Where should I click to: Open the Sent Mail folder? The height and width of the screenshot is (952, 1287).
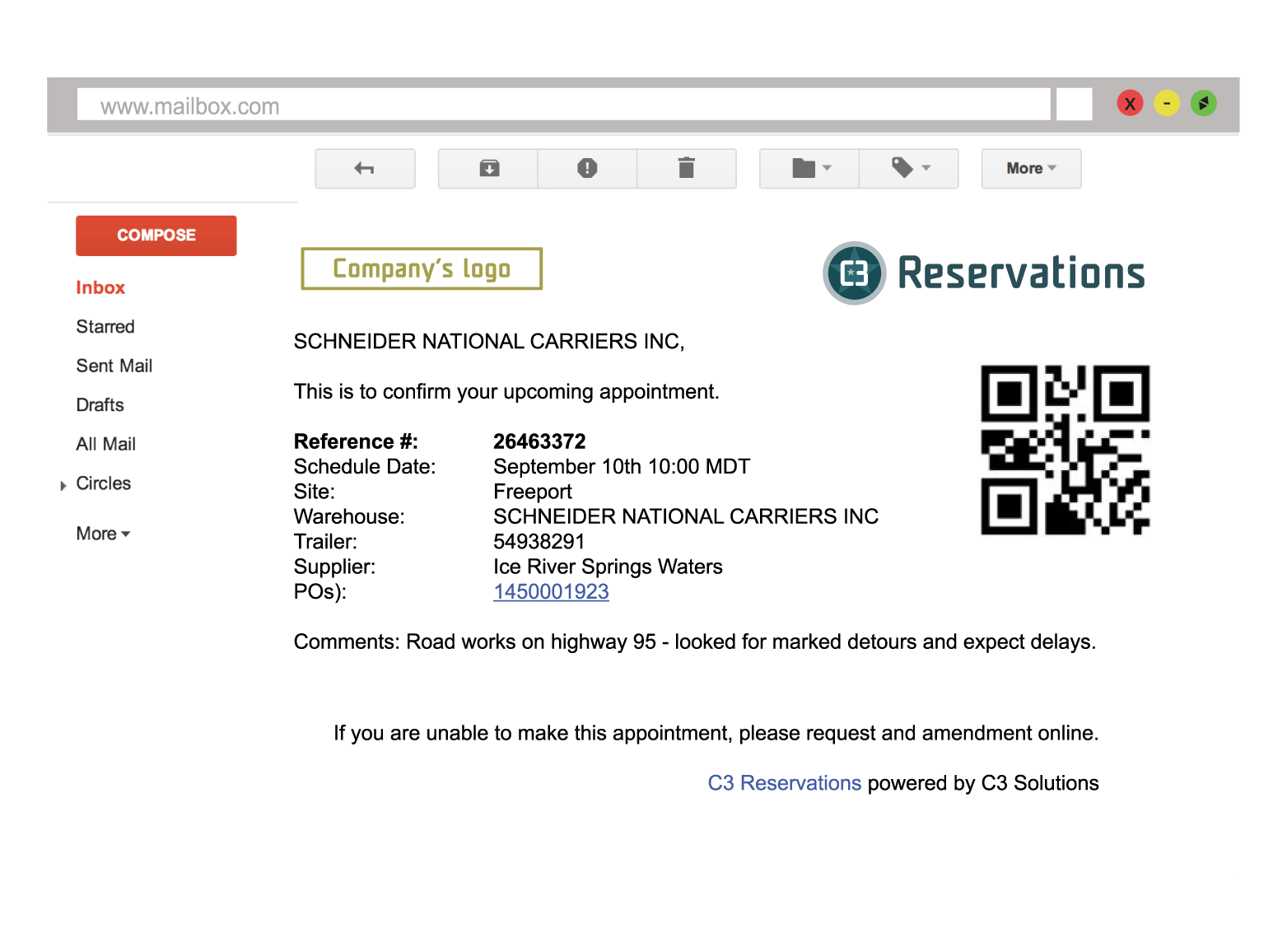[114, 366]
